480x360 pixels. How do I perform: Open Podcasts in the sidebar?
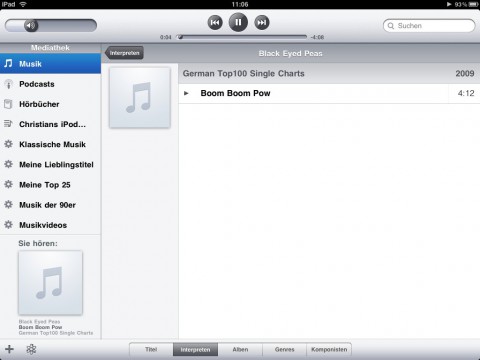coord(50,84)
